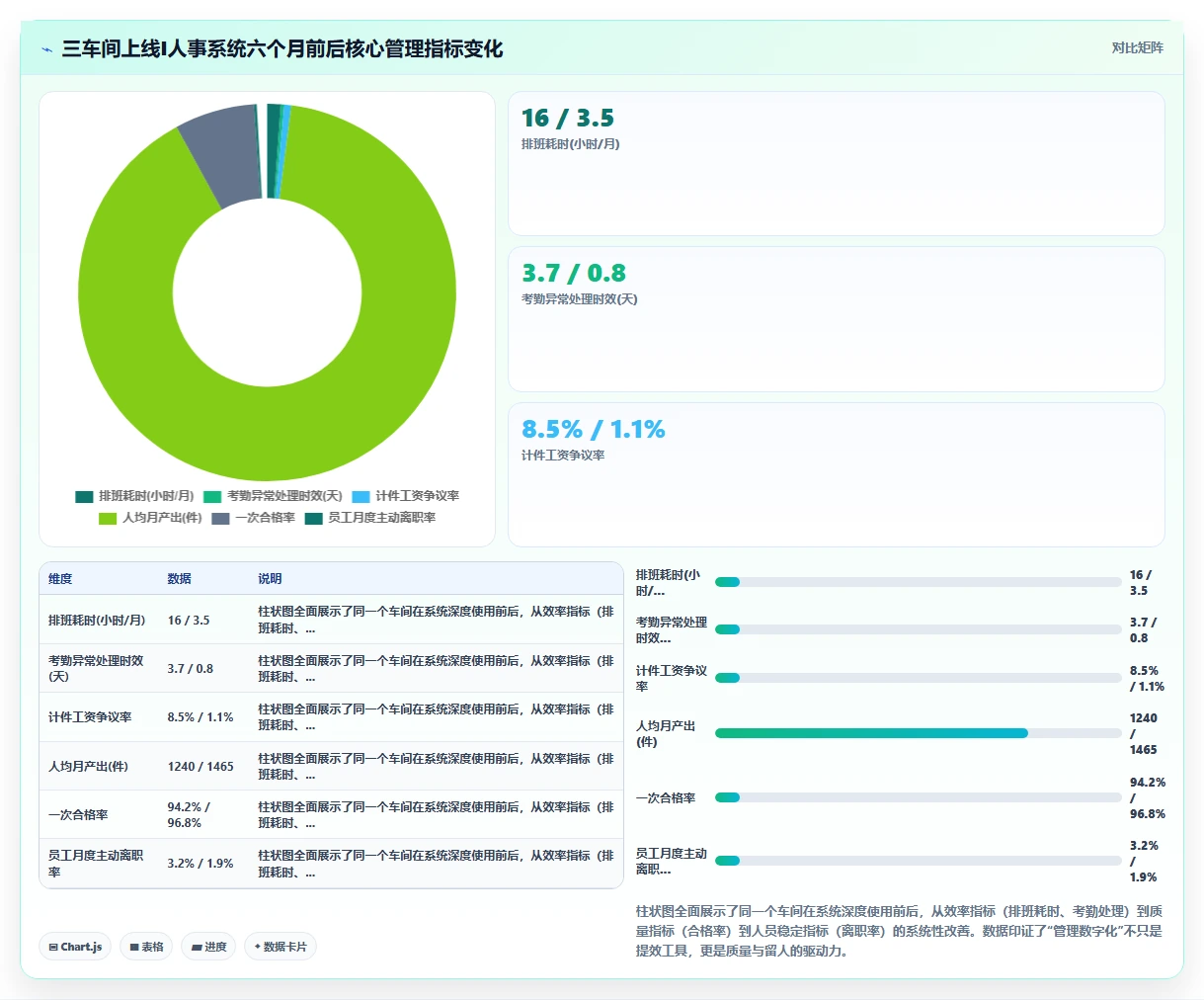Toggle 排班耗时 legend color swatch
Screen dimensions: 1204x1000
pyautogui.click(x=84, y=496)
